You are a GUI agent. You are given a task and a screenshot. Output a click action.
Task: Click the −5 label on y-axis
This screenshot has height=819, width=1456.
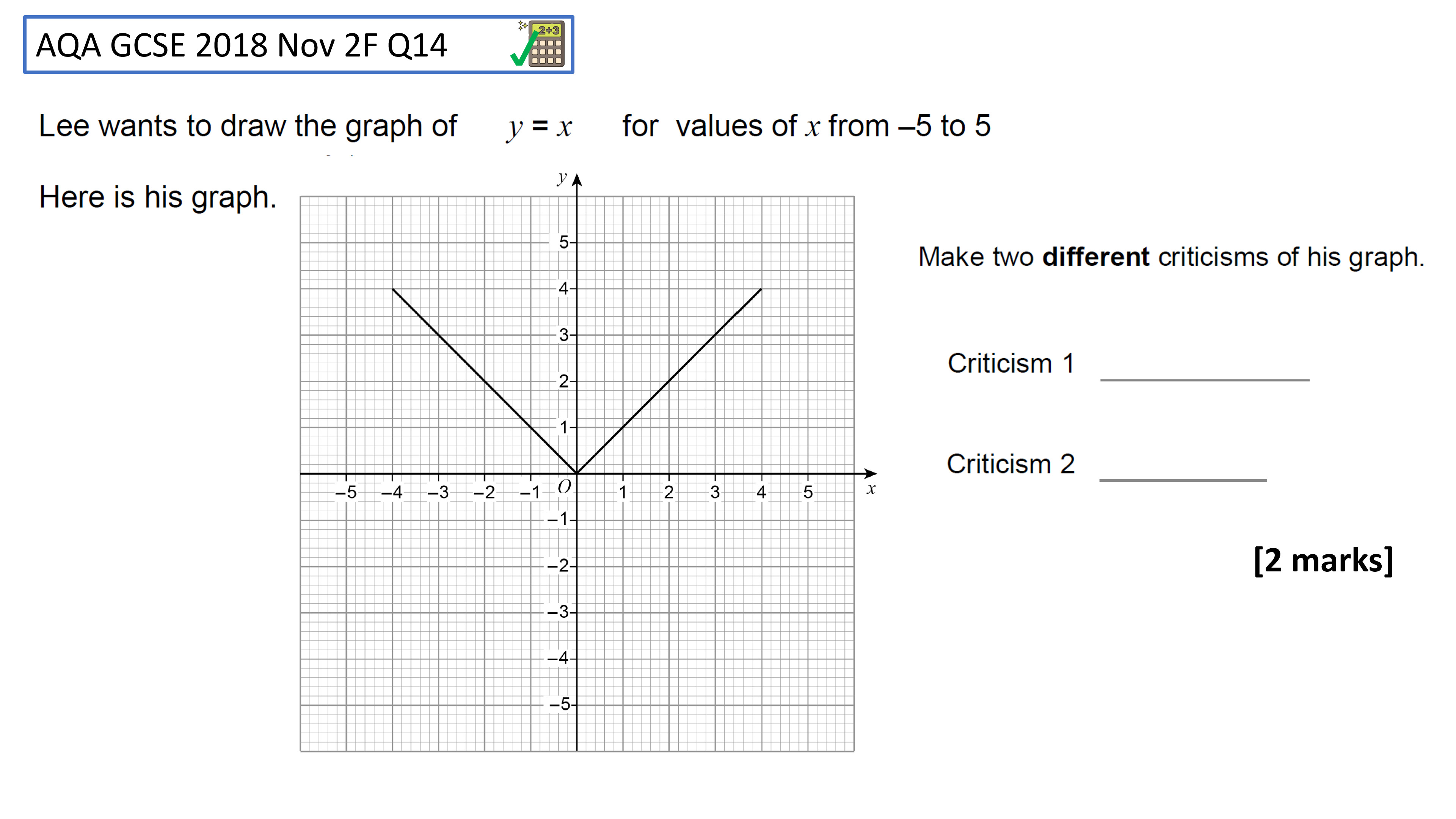(559, 704)
